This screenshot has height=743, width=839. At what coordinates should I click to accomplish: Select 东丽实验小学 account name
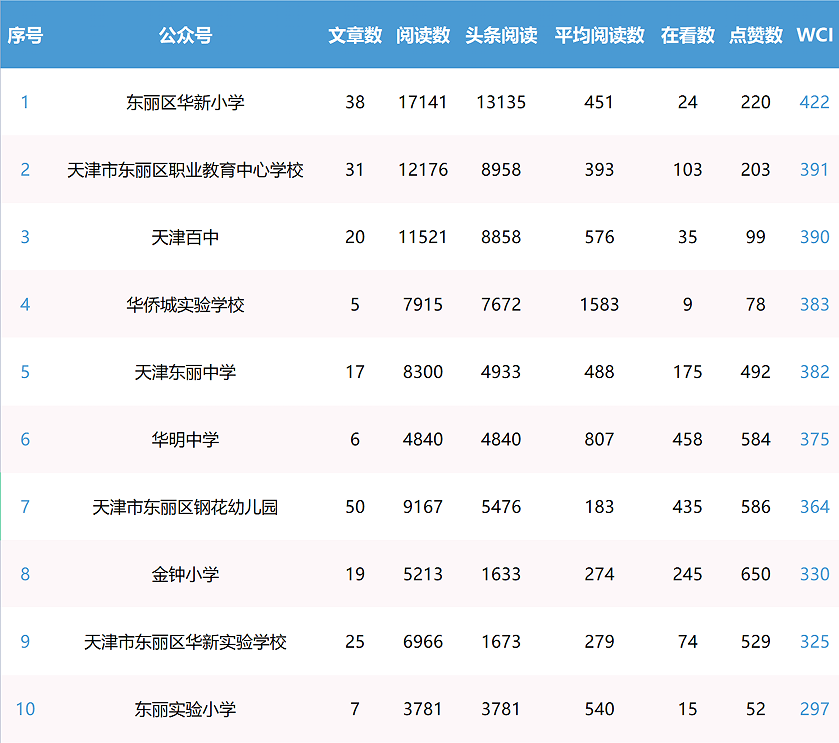[185, 709]
